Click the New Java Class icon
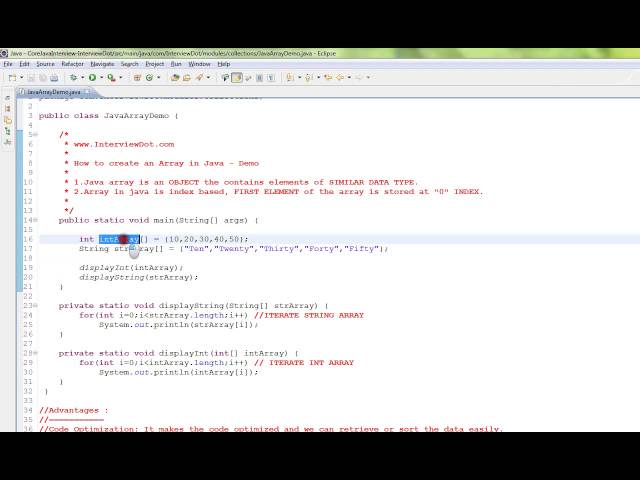 (x=149, y=78)
